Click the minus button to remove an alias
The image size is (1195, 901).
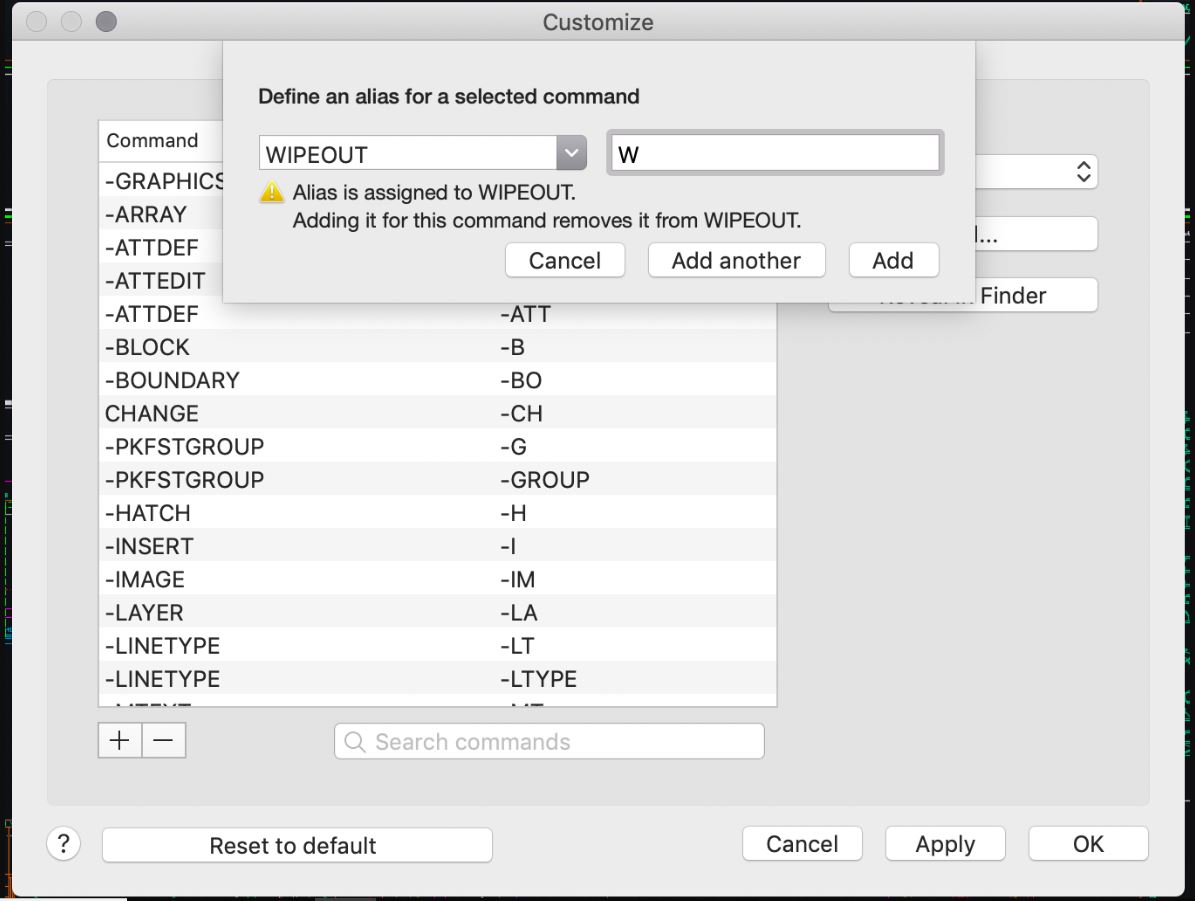(x=164, y=741)
